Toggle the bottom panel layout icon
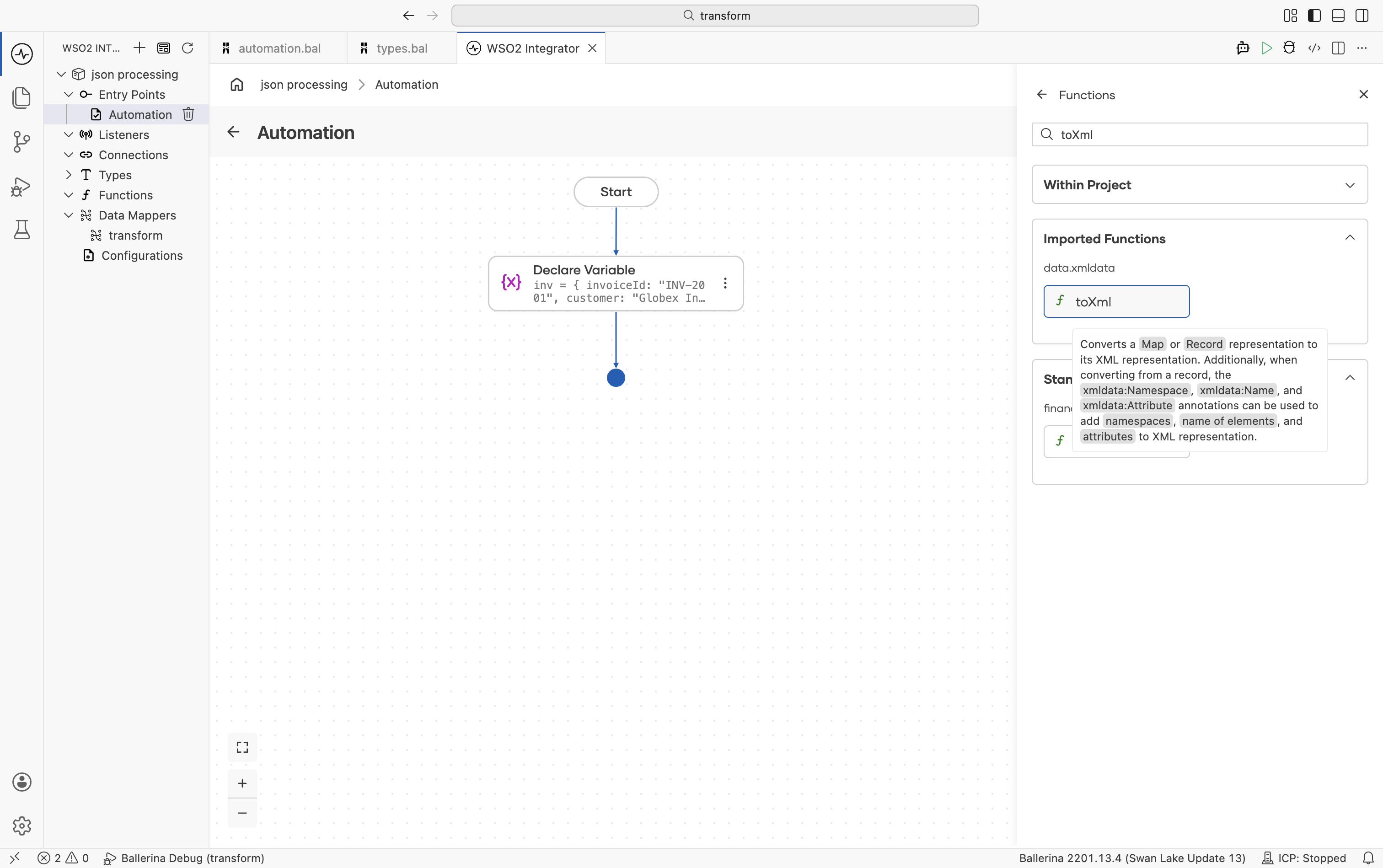This screenshot has height=868, width=1383. pos(1338,16)
